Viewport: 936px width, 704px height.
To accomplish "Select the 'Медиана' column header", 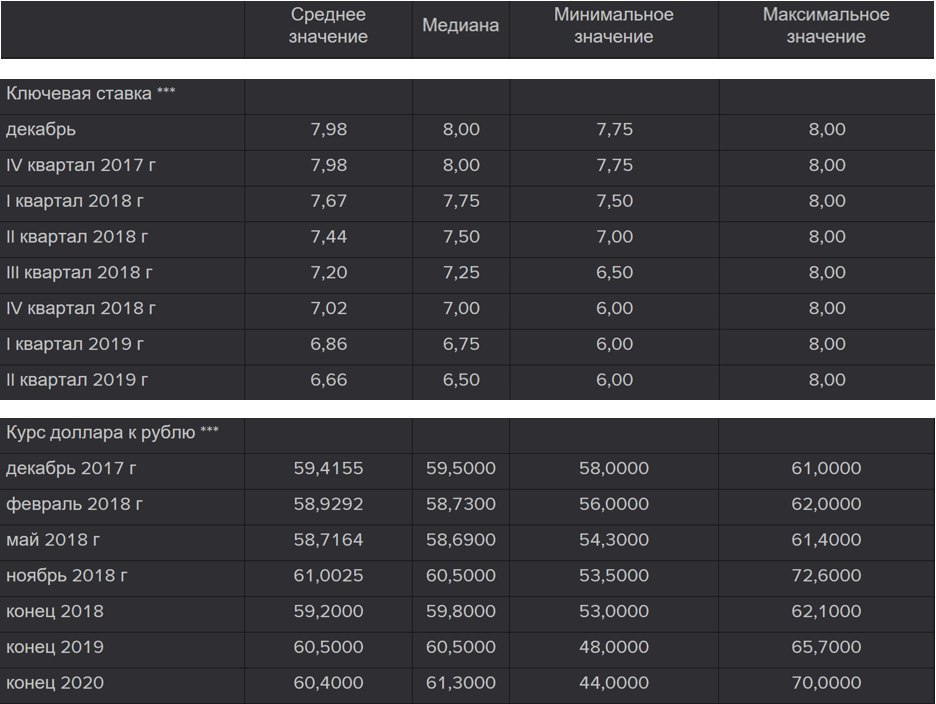I will (460, 25).
